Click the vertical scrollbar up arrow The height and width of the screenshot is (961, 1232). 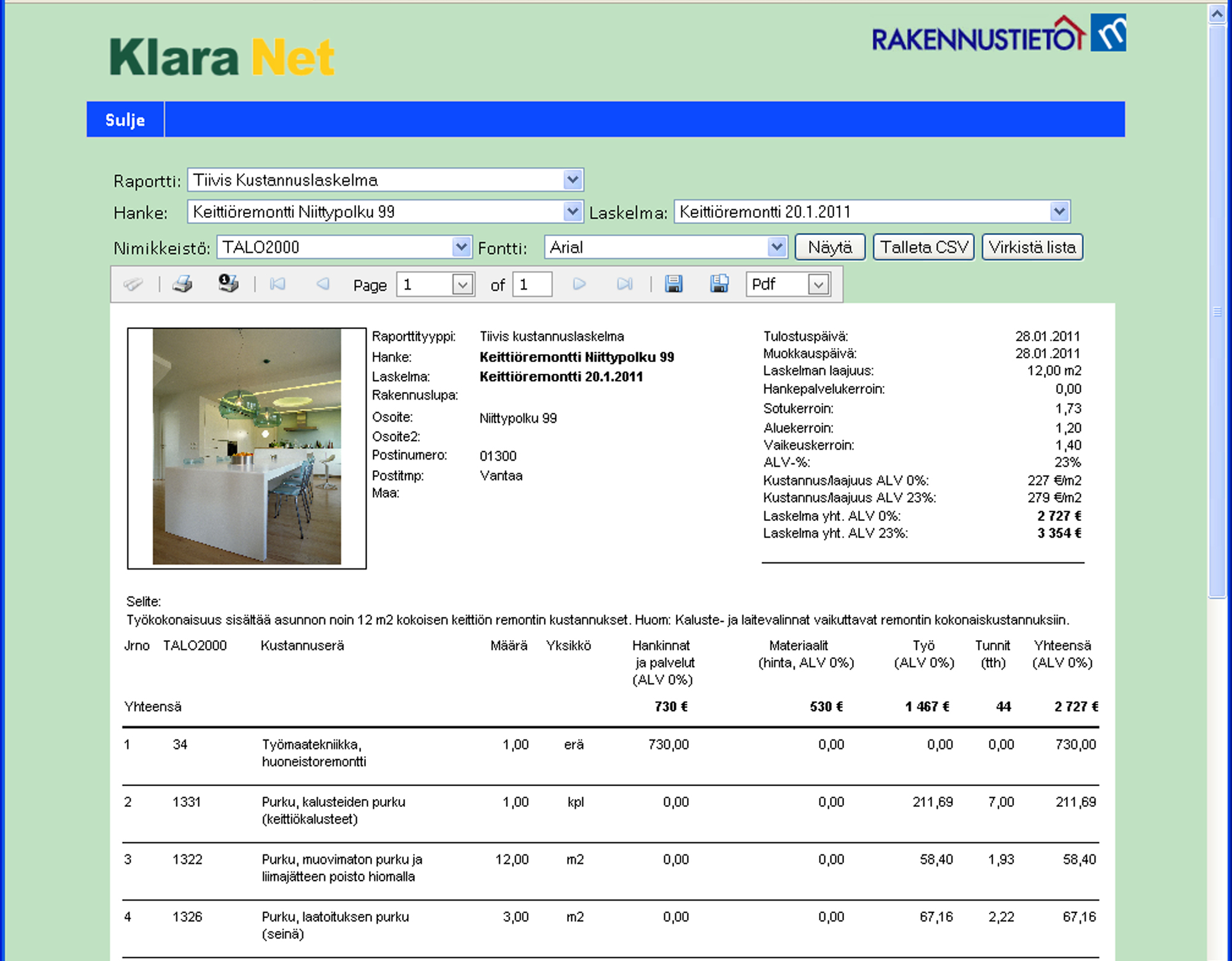[x=1217, y=14]
